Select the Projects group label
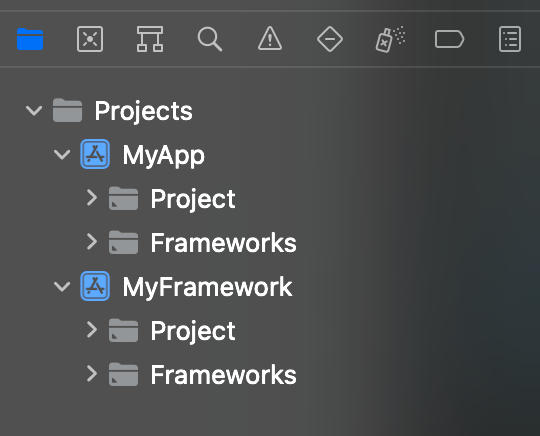Screen dimensions: 540x436 pos(143,111)
